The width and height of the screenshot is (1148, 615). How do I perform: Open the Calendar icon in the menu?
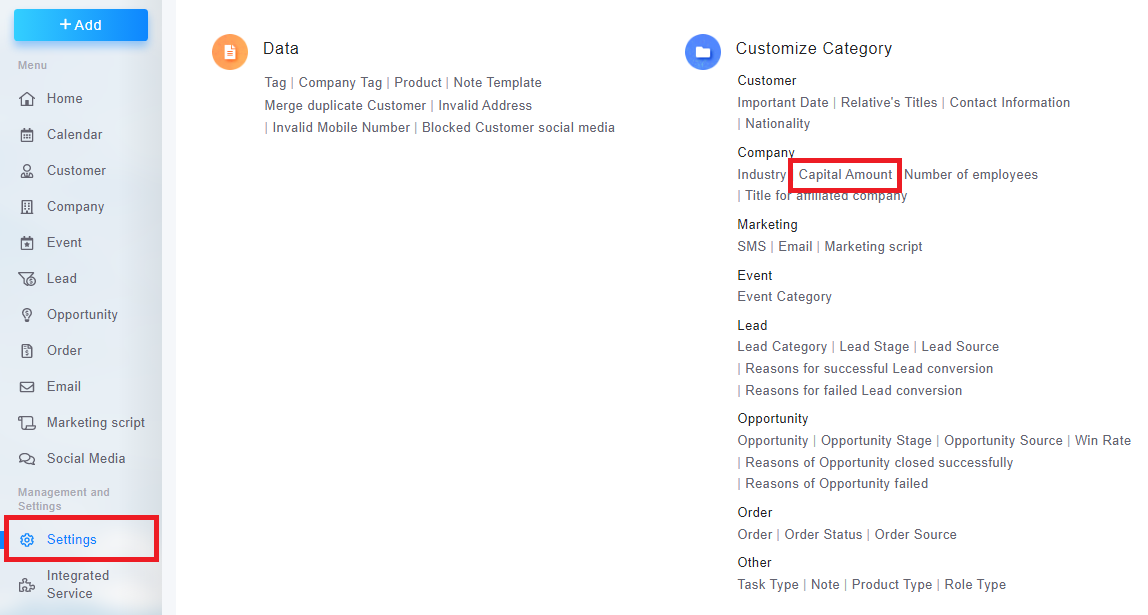(27, 135)
